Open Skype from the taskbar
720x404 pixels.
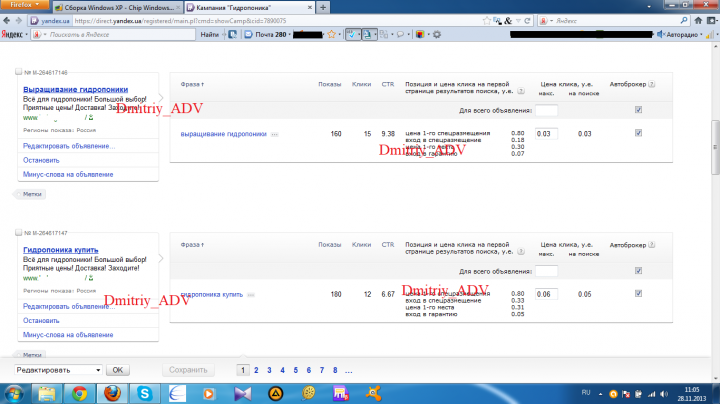pos(145,394)
